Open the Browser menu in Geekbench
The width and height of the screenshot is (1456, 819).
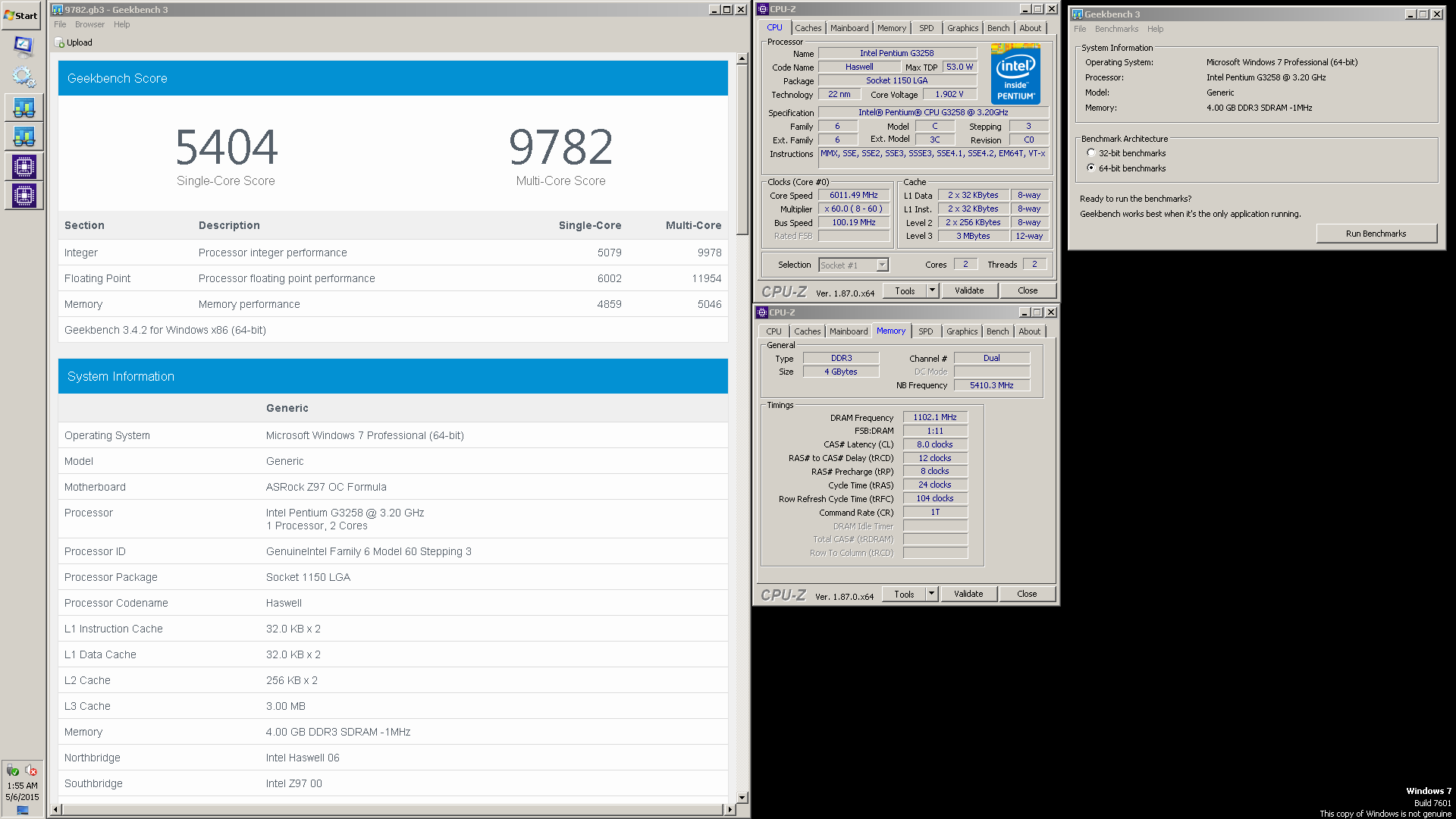89,24
